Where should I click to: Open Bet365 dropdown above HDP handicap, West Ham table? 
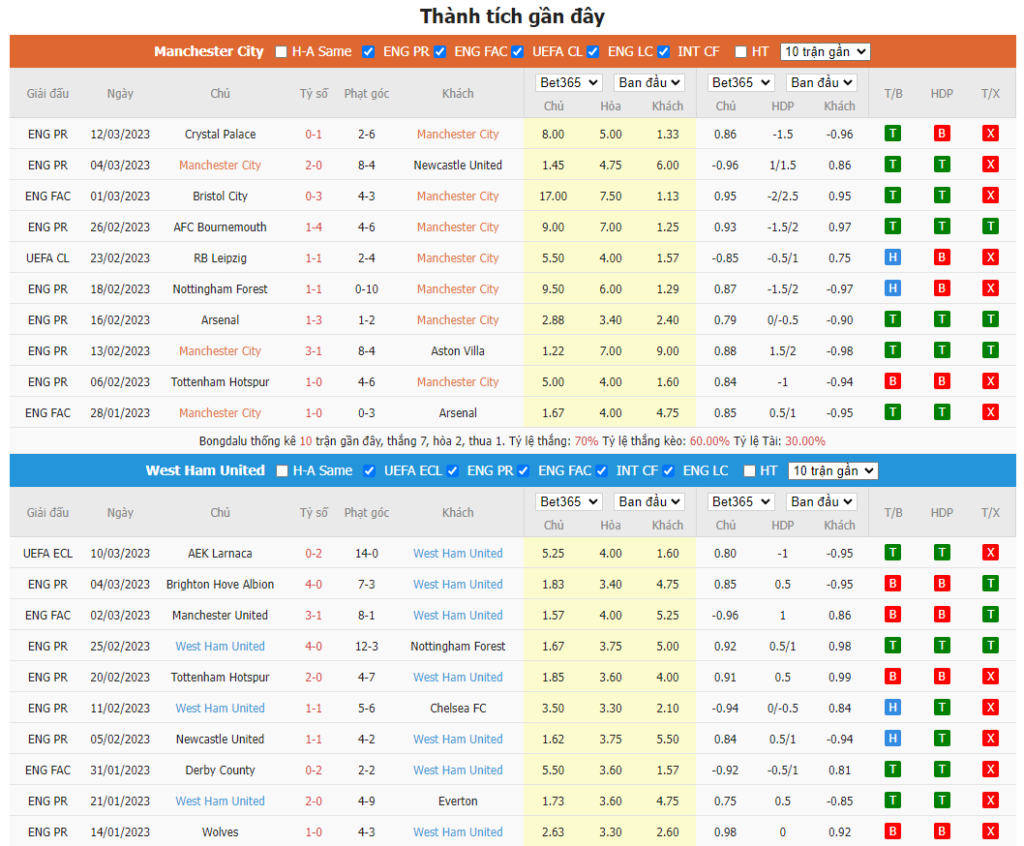(741, 502)
